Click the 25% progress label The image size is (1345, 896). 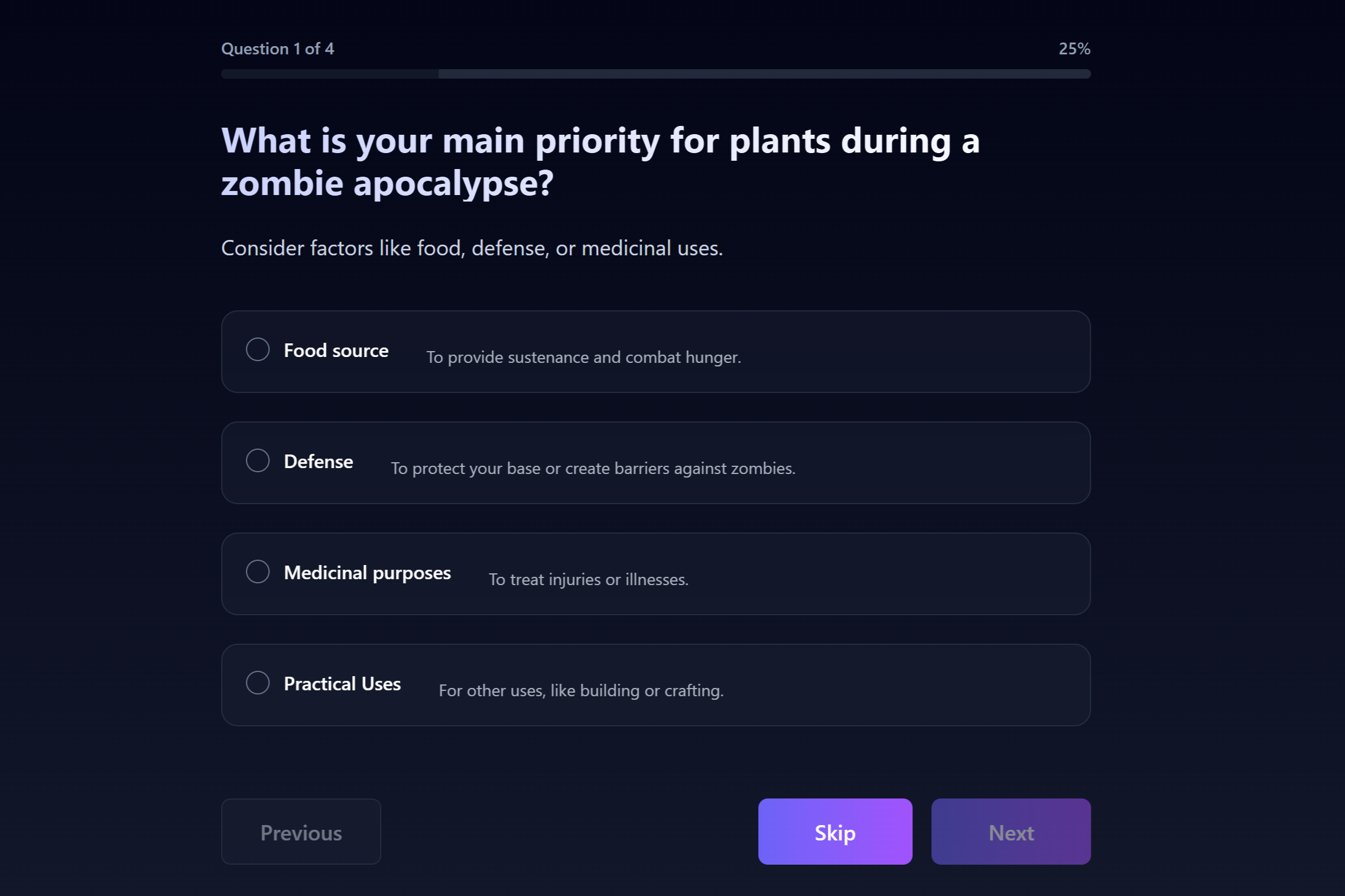coord(1074,49)
